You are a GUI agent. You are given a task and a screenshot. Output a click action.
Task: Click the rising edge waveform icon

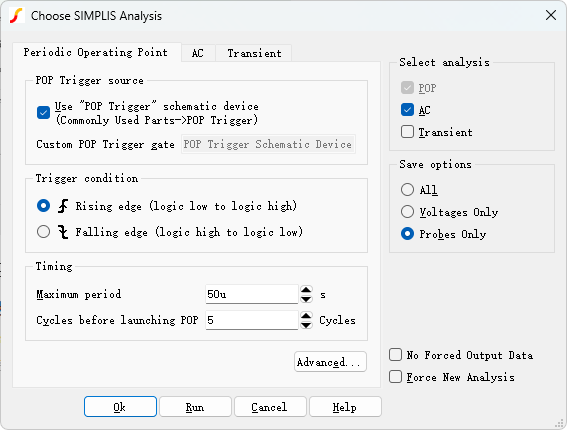pos(63,206)
